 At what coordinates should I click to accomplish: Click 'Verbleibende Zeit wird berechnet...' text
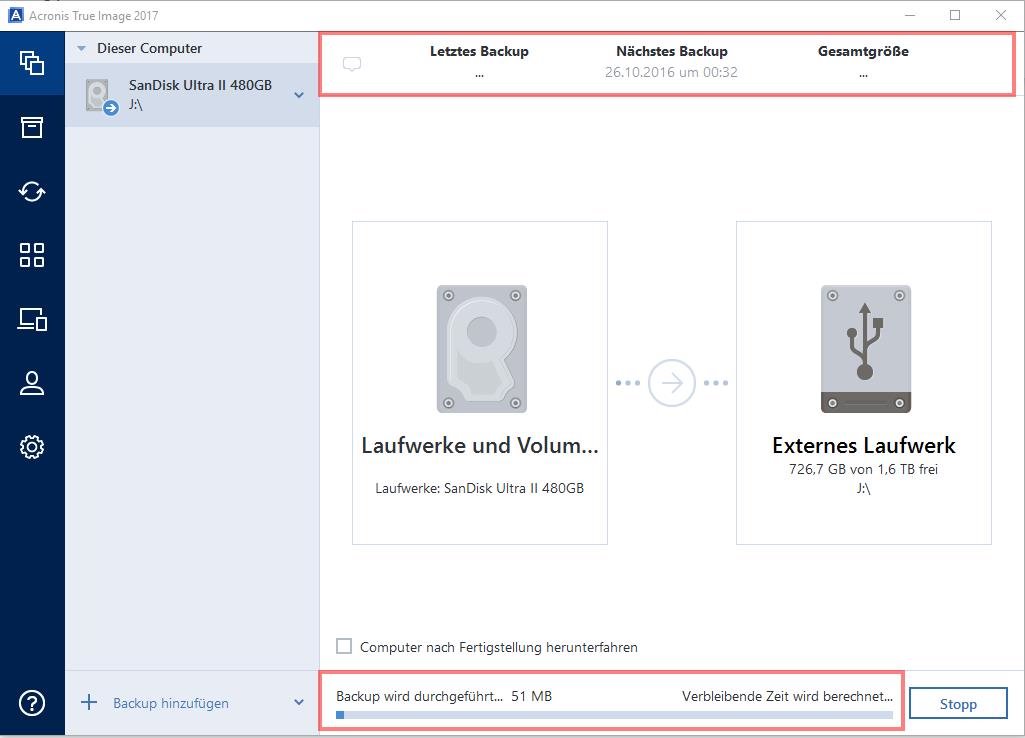coord(787,696)
